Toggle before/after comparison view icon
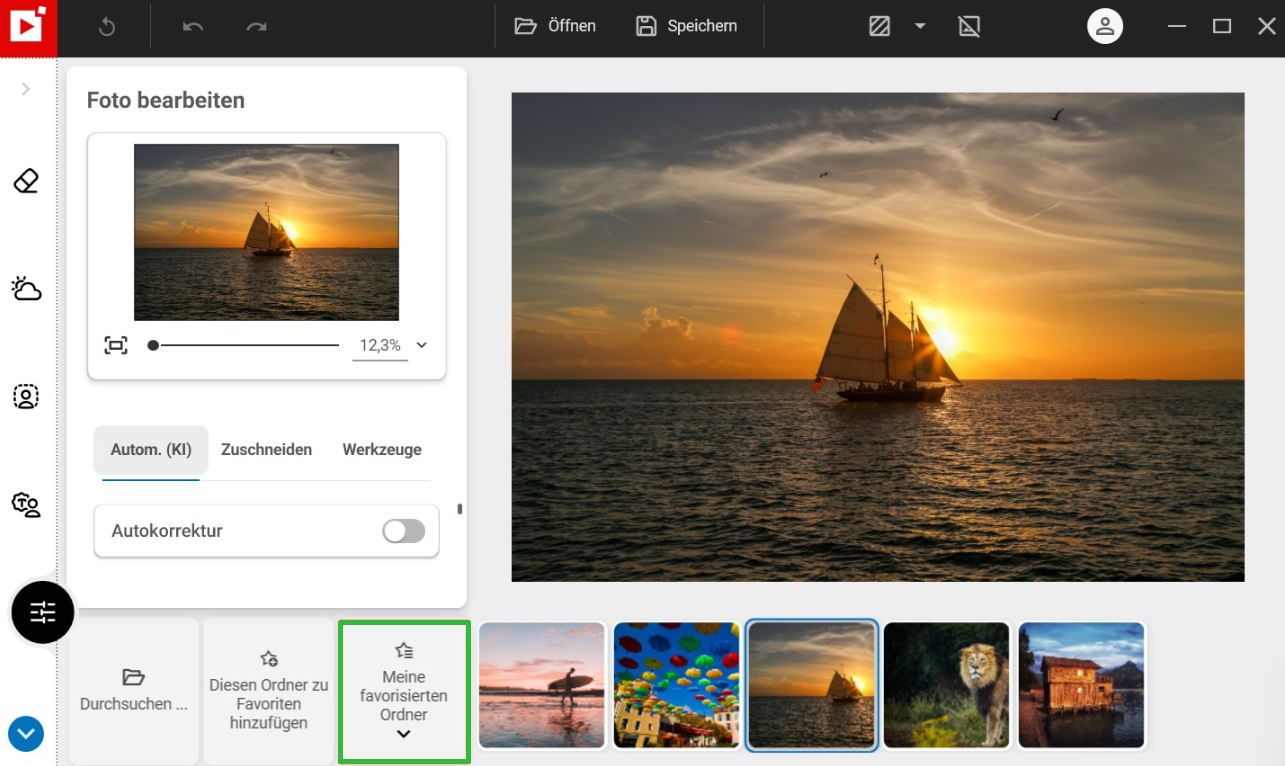Screen dimensions: 1285x766 [879, 27]
